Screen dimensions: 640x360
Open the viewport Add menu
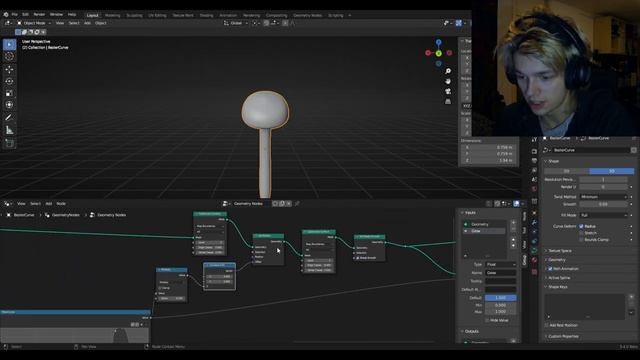tap(87, 23)
